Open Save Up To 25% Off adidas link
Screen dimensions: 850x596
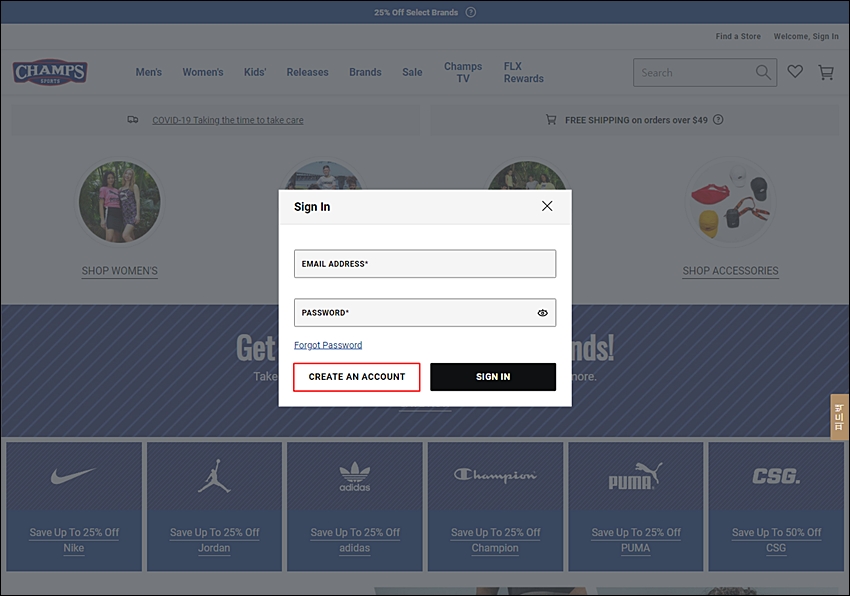click(355, 540)
